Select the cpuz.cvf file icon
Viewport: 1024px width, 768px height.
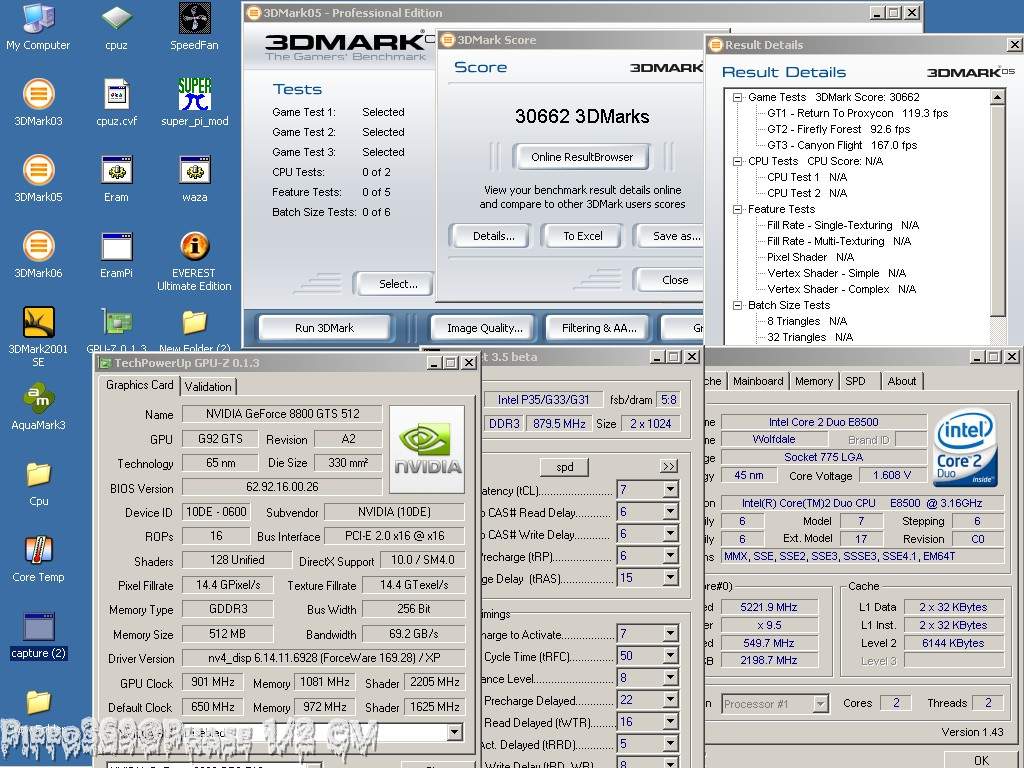(116, 102)
